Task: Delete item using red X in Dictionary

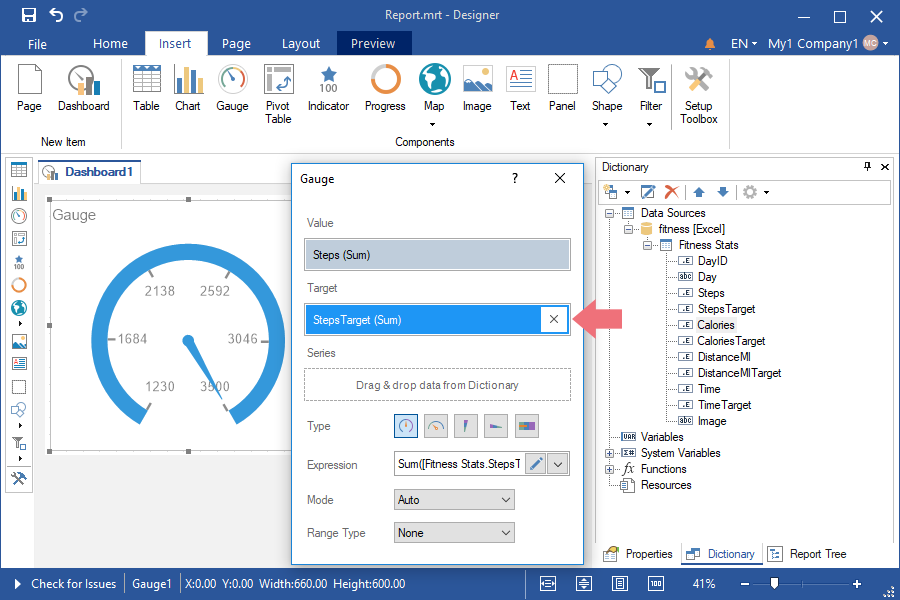Action: pyautogui.click(x=672, y=191)
